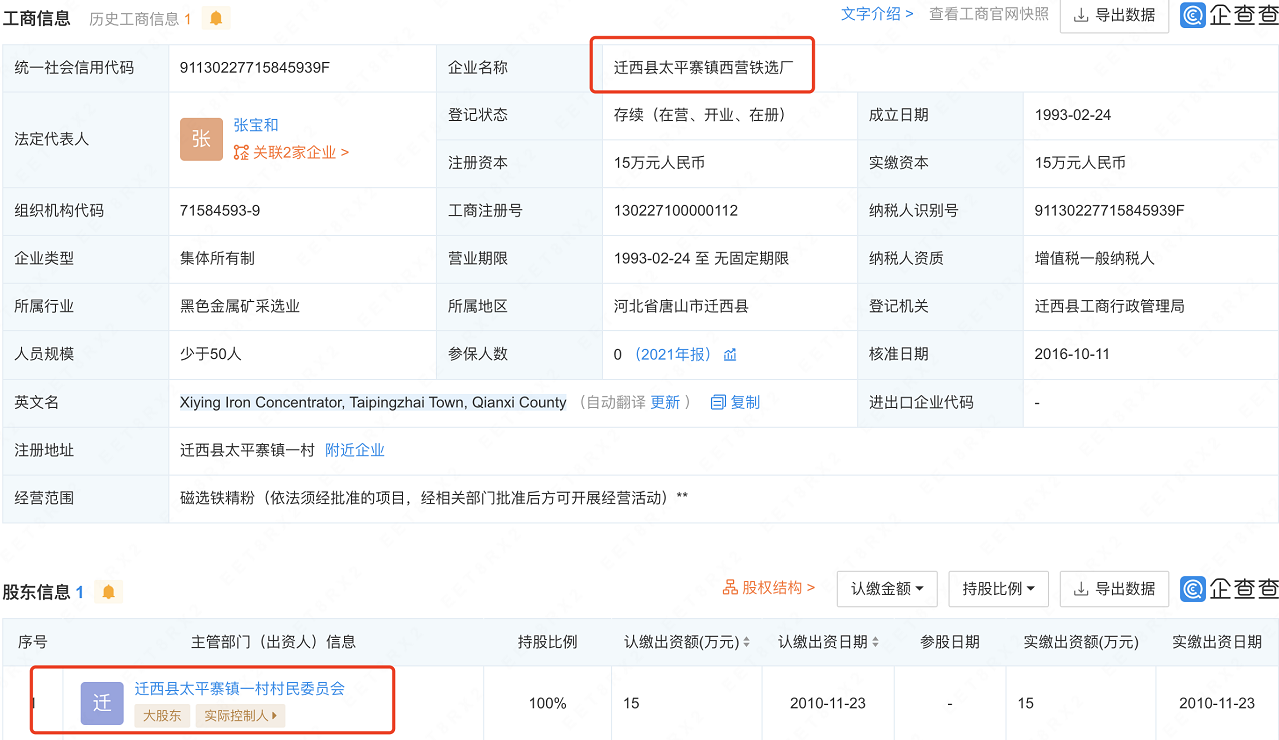Open the 文字介绍 link
This screenshot has height=740, width=1279.
coord(872,14)
